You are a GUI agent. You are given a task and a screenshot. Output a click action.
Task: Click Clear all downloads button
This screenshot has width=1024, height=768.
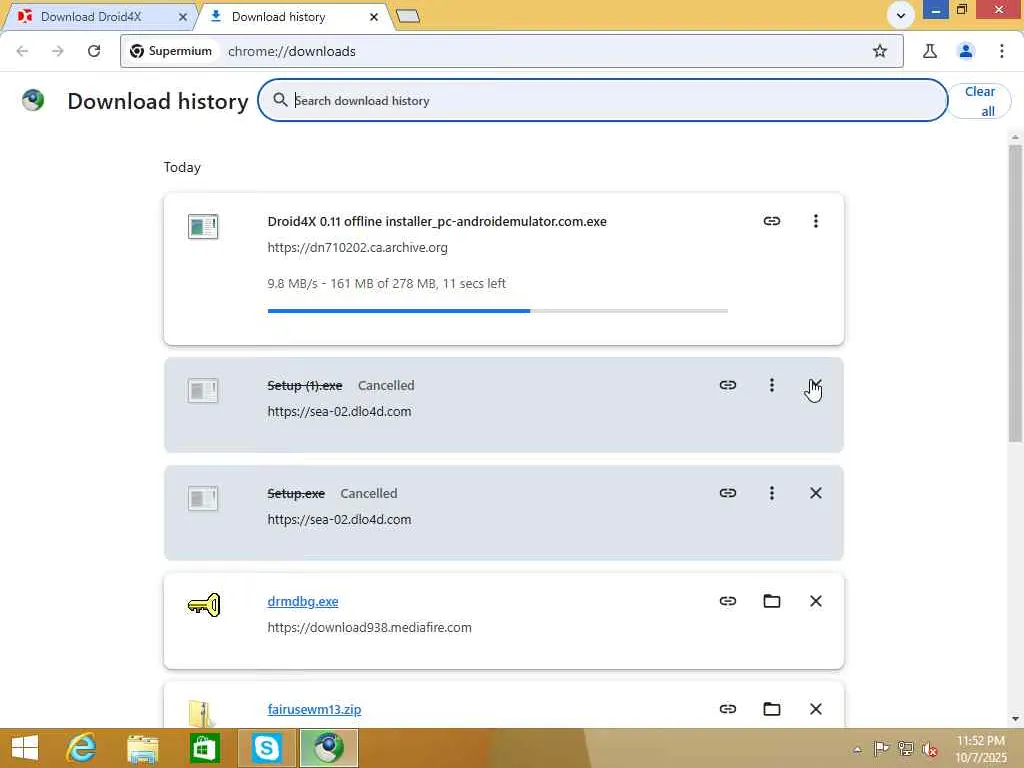pyautogui.click(x=980, y=101)
